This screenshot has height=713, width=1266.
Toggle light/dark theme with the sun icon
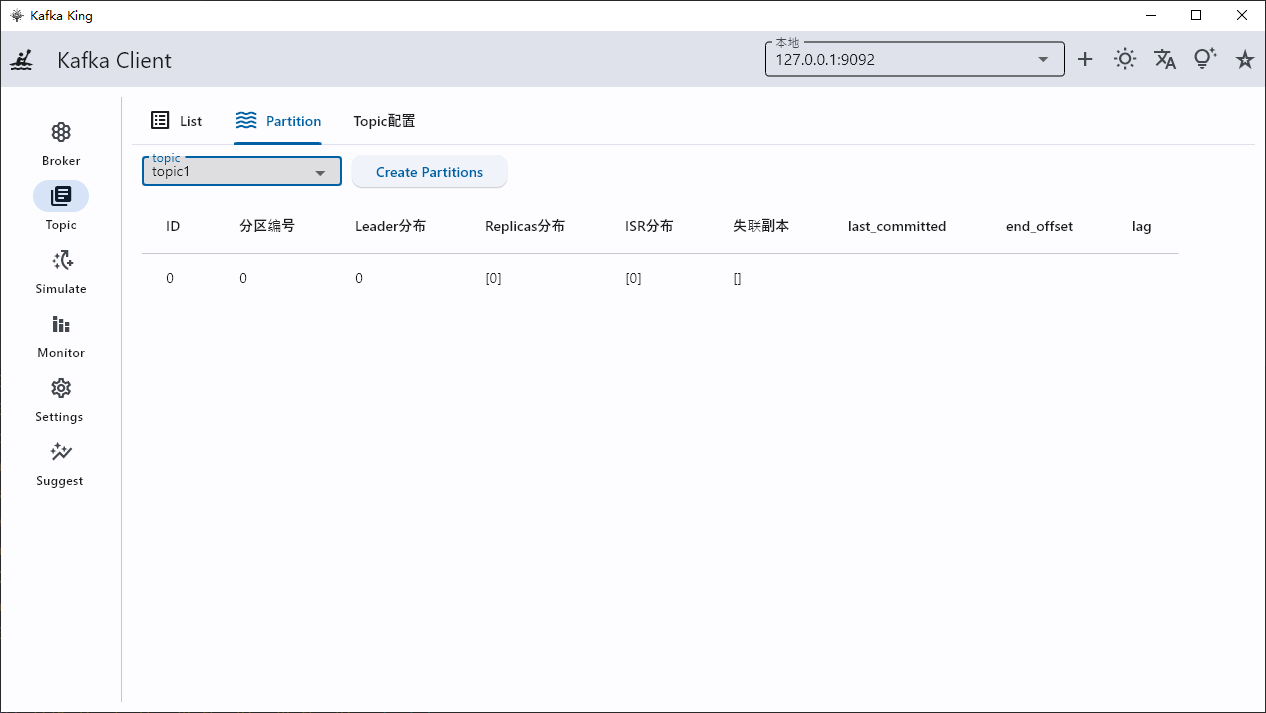tap(1124, 59)
